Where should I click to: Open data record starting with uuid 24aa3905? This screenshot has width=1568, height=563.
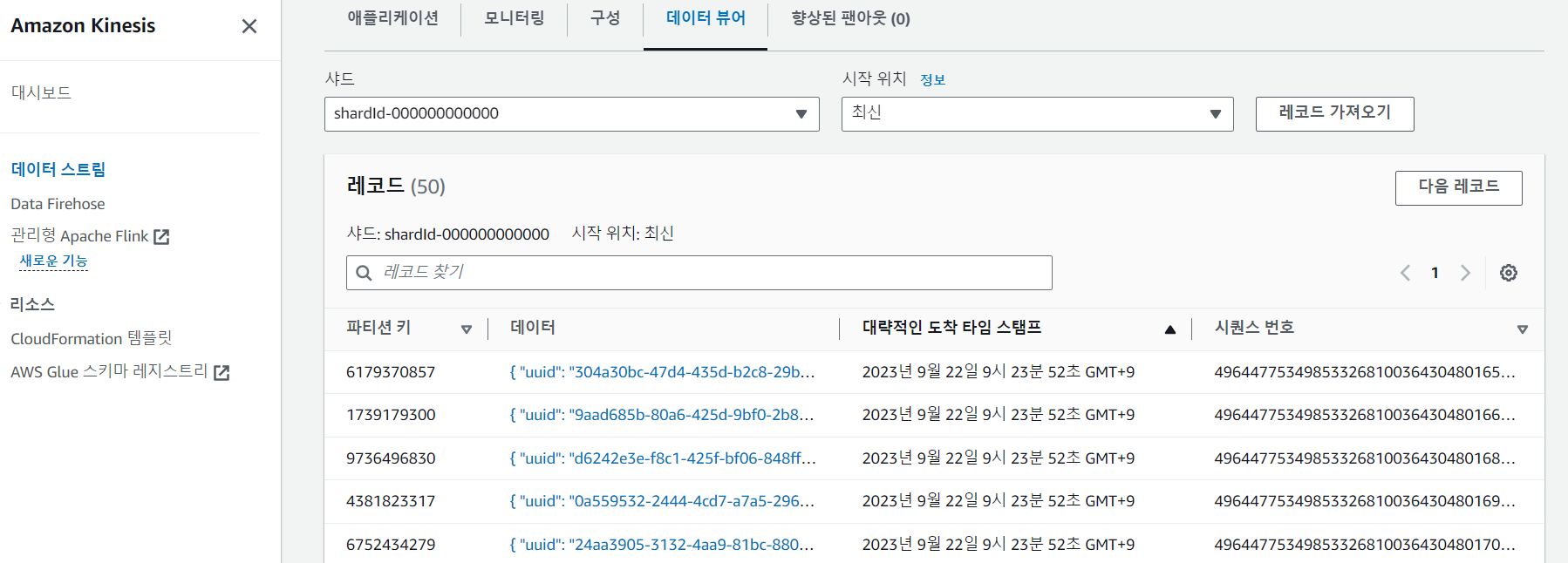click(x=662, y=545)
